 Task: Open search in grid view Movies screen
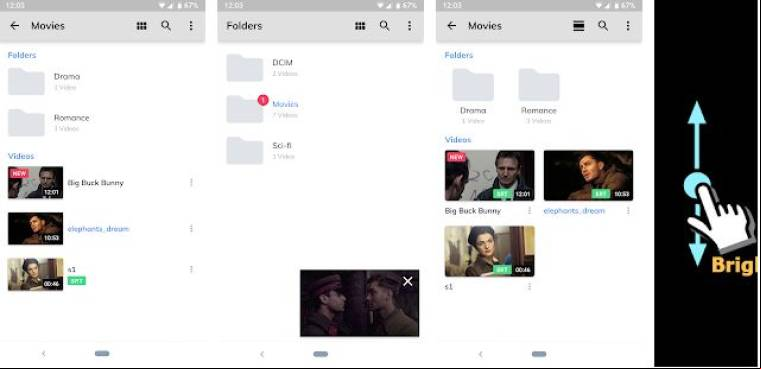tap(603, 26)
